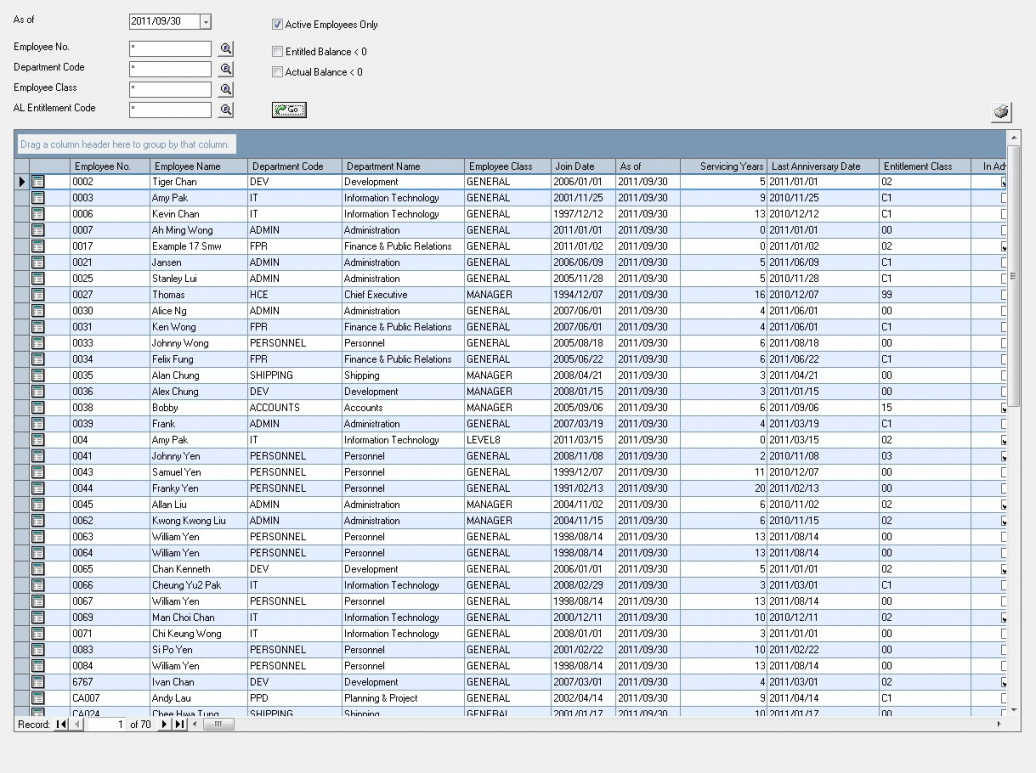1036x773 pixels.
Task: Open detail icon for Alan Chung row
Action: (x=38, y=375)
